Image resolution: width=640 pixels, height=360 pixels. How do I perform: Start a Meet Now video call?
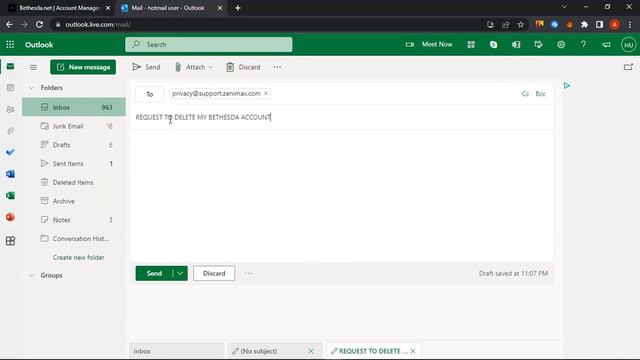click(429, 44)
